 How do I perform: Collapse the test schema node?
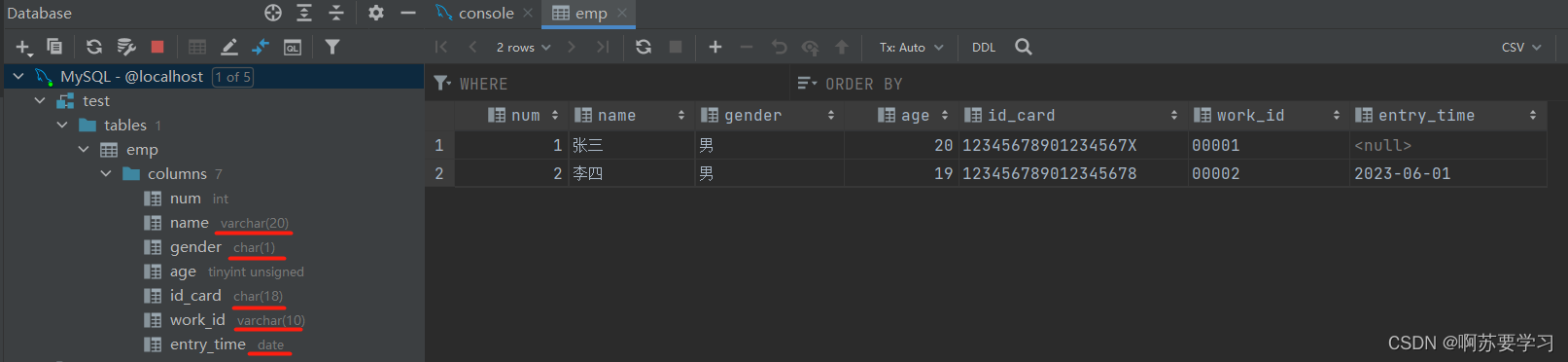point(40,100)
